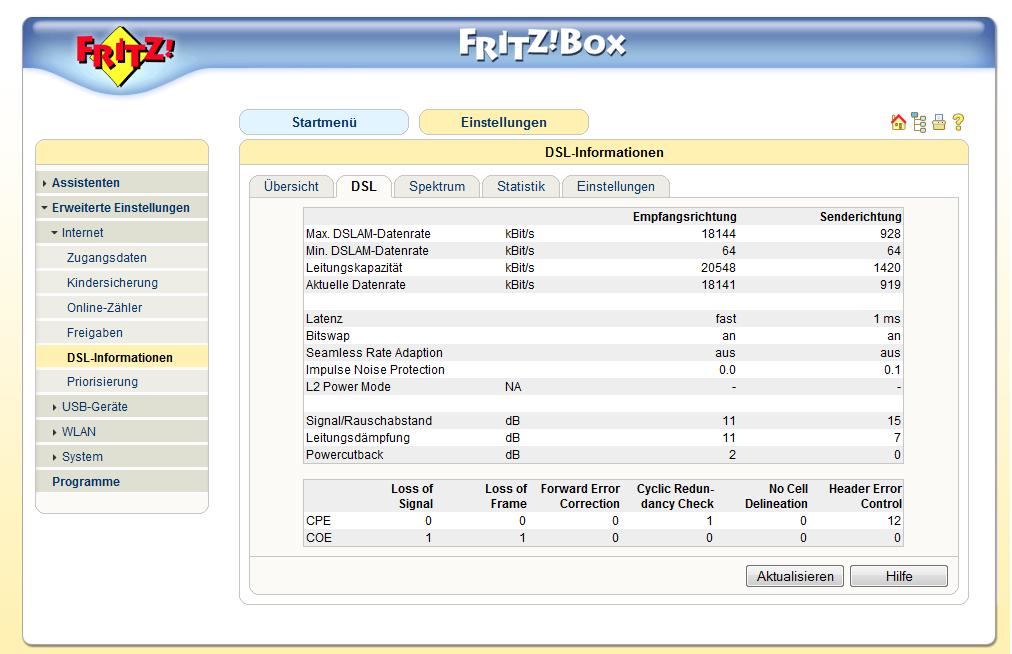Click the printer icon
Screen dimensions: 1012x654
click(x=939, y=122)
